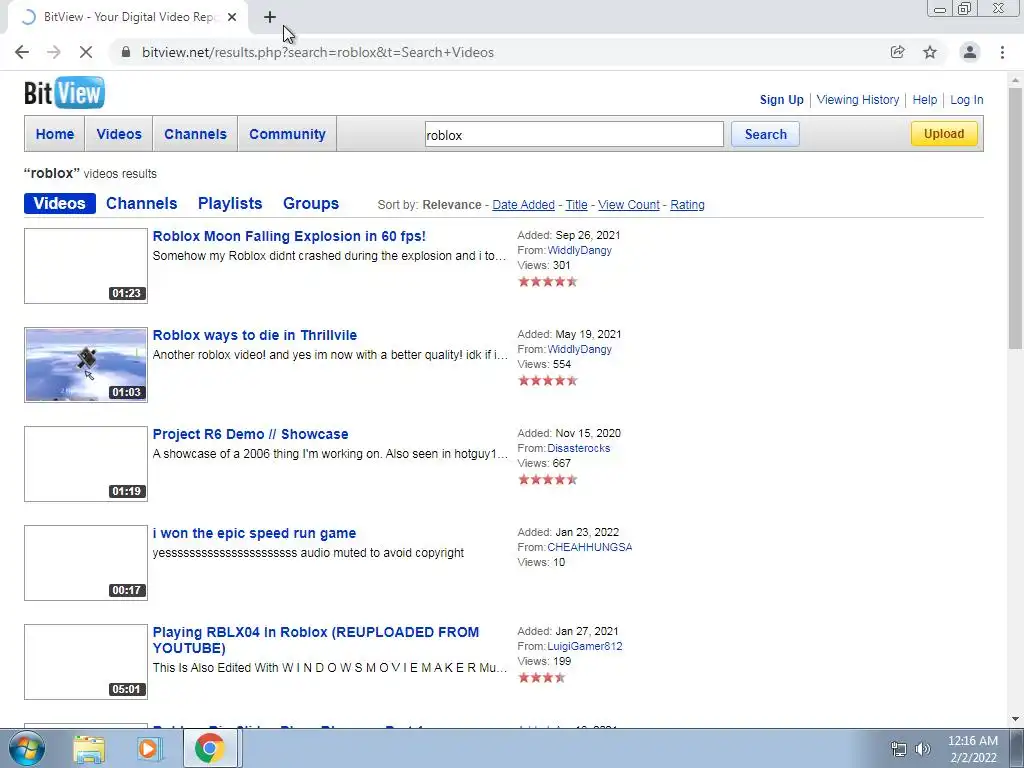Click thumbnail of Thrillvile video 01:03
The height and width of the screenshot is (768, 1024).
coord(86,365)
